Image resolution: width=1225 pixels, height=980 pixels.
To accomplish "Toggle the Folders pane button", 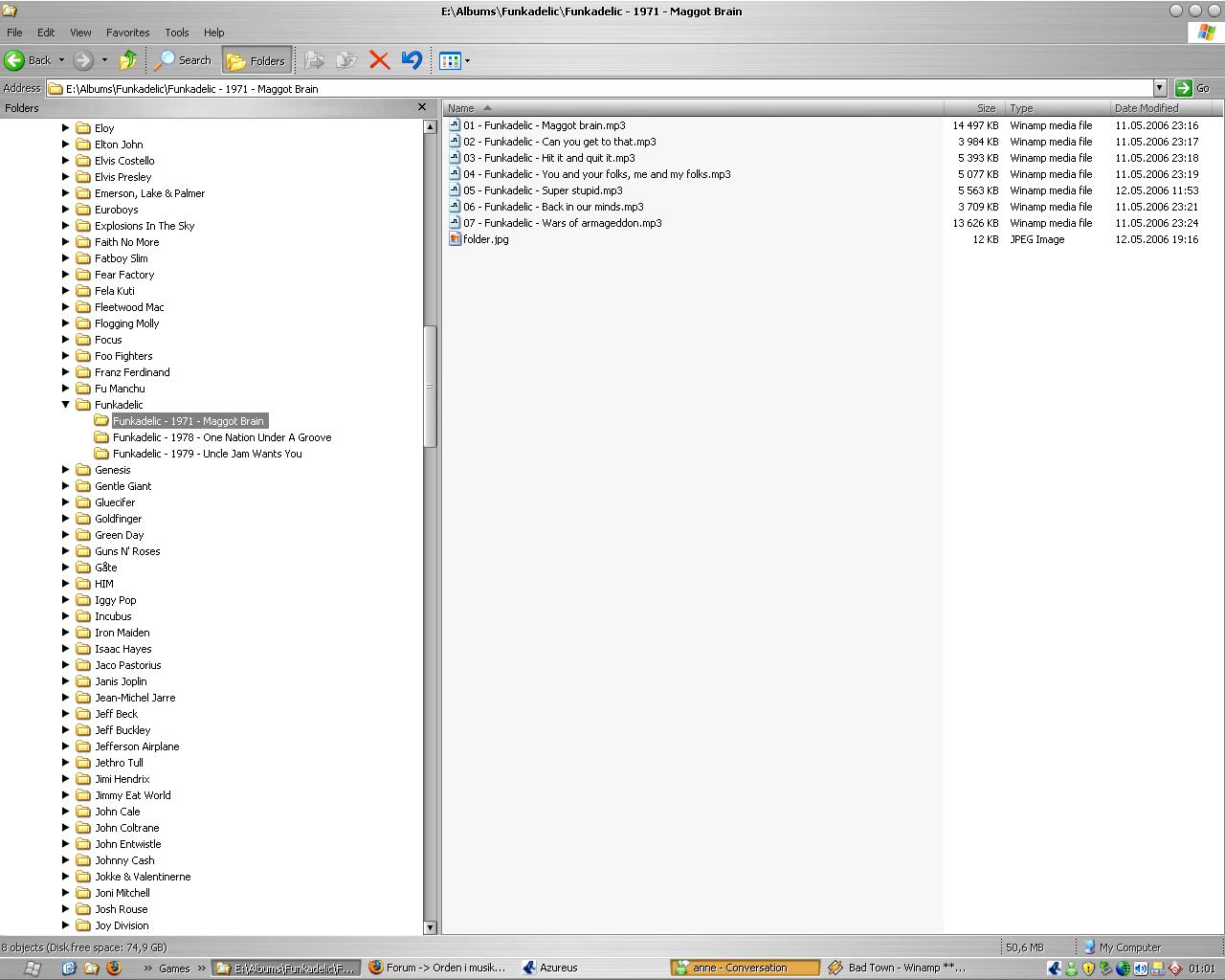I will click(256, 60).
